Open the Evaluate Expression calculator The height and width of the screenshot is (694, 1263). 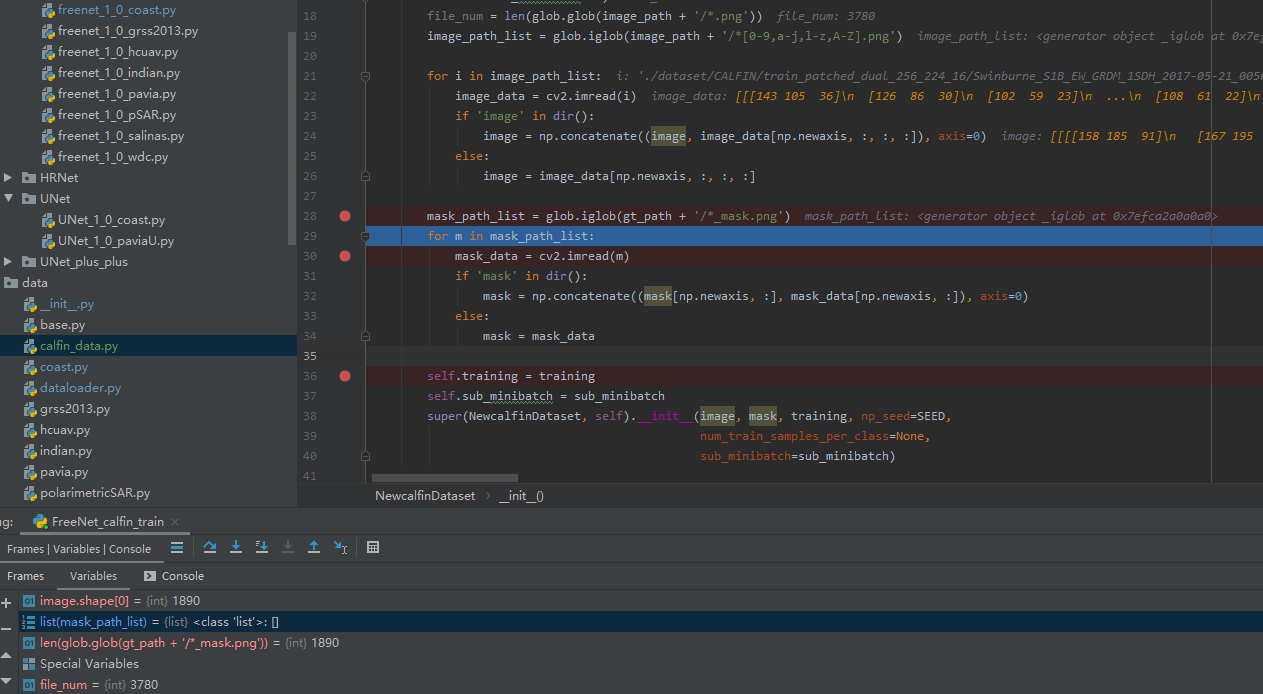coord(373,547)
